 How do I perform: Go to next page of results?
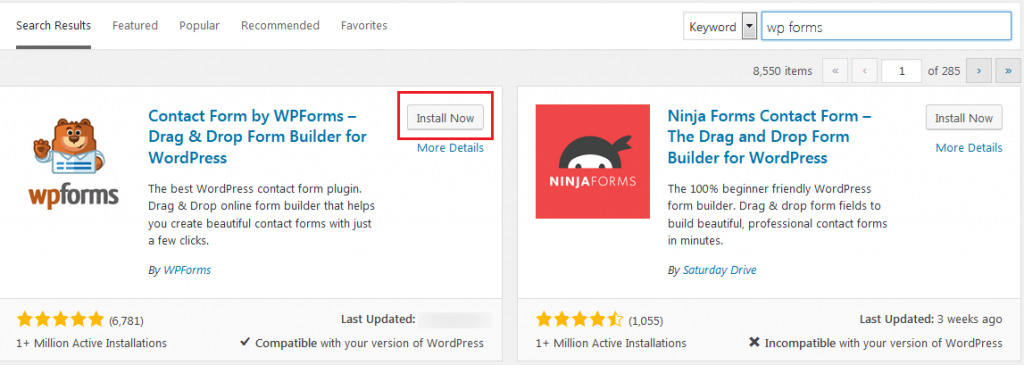(x=980, y=71)
